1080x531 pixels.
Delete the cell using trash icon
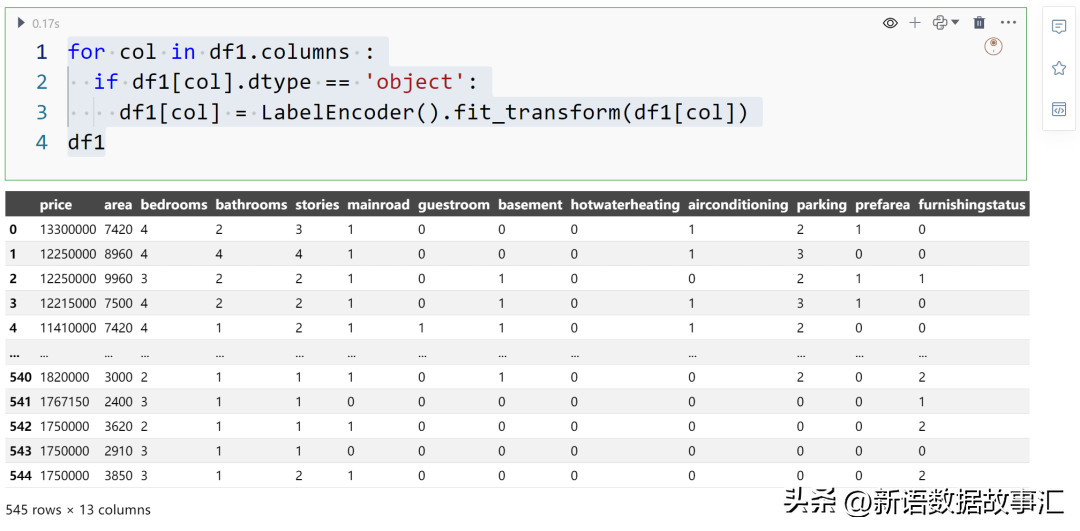[979, 23]
